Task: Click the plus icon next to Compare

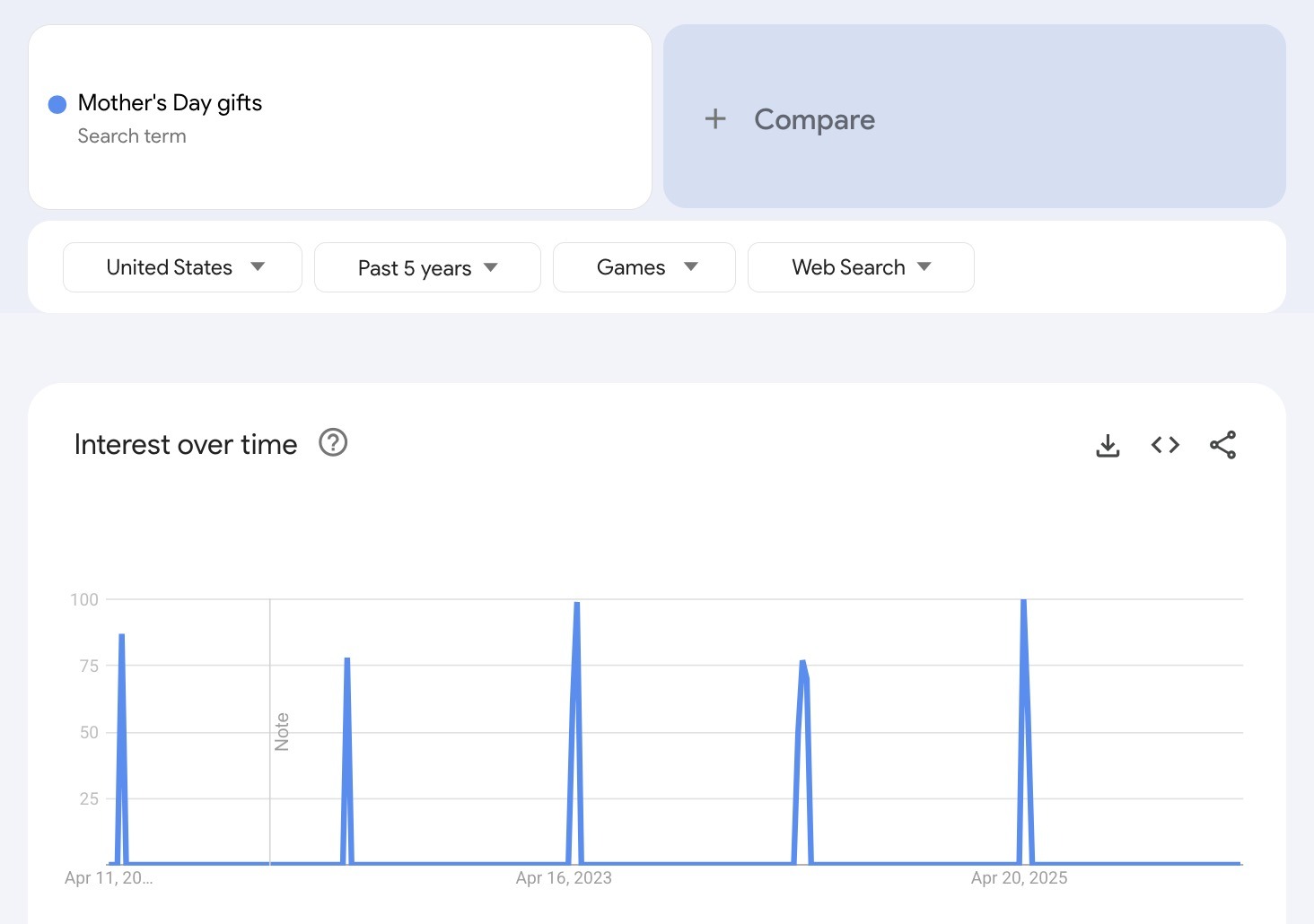Action: 715,118
